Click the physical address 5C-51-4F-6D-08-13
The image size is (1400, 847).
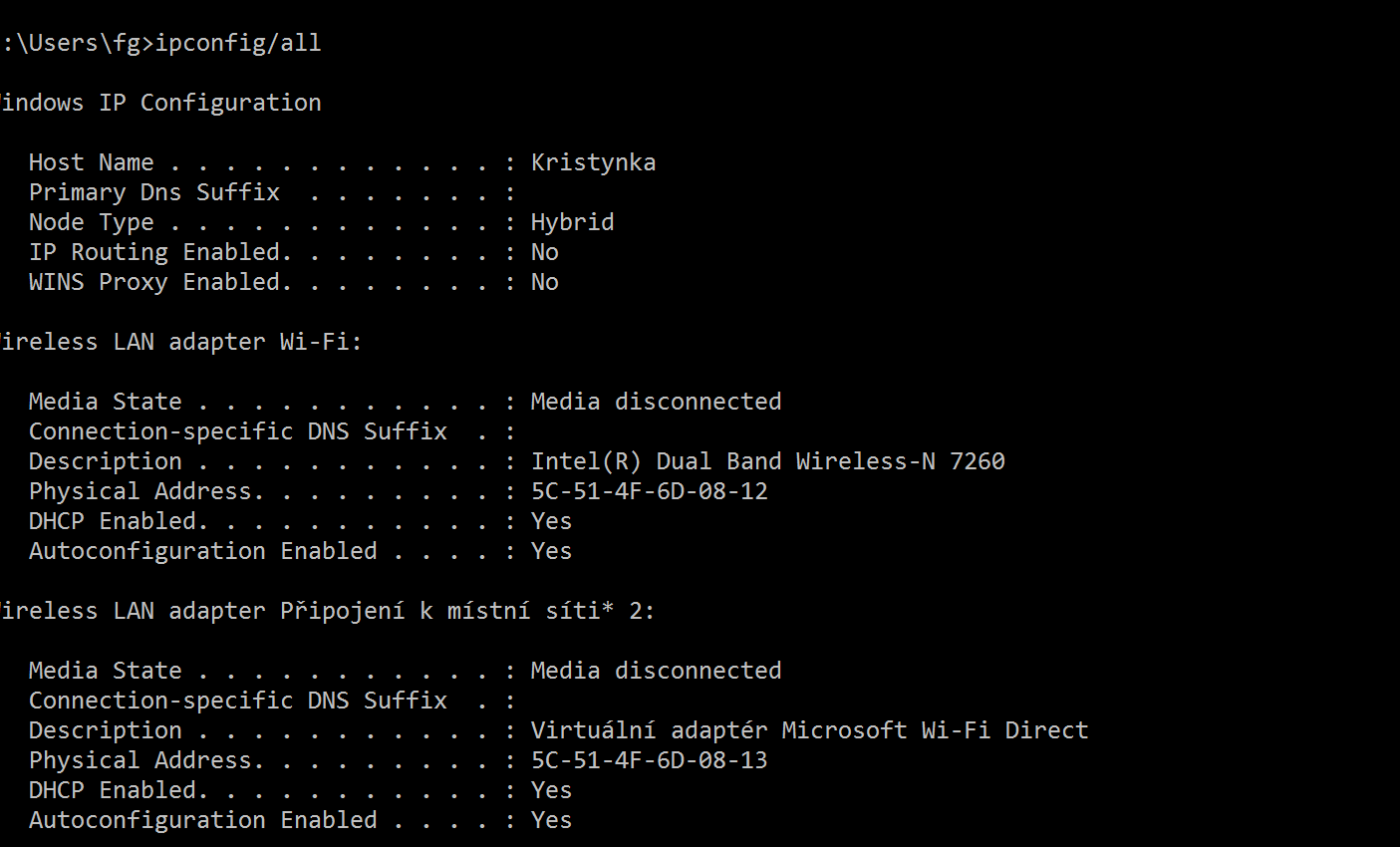click(x=649, y=760)
